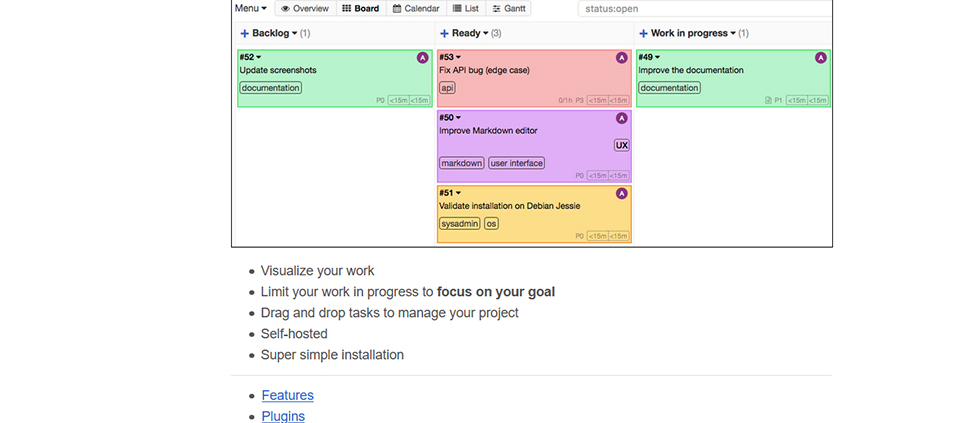Click plus icon beside Work in progress
Screen dimensions: 953x423
coord(643,33)
